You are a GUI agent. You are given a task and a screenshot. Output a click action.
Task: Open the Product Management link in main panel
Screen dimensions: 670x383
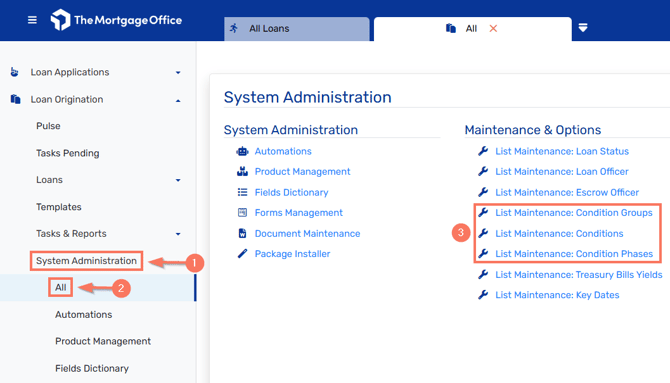point(303,172)
